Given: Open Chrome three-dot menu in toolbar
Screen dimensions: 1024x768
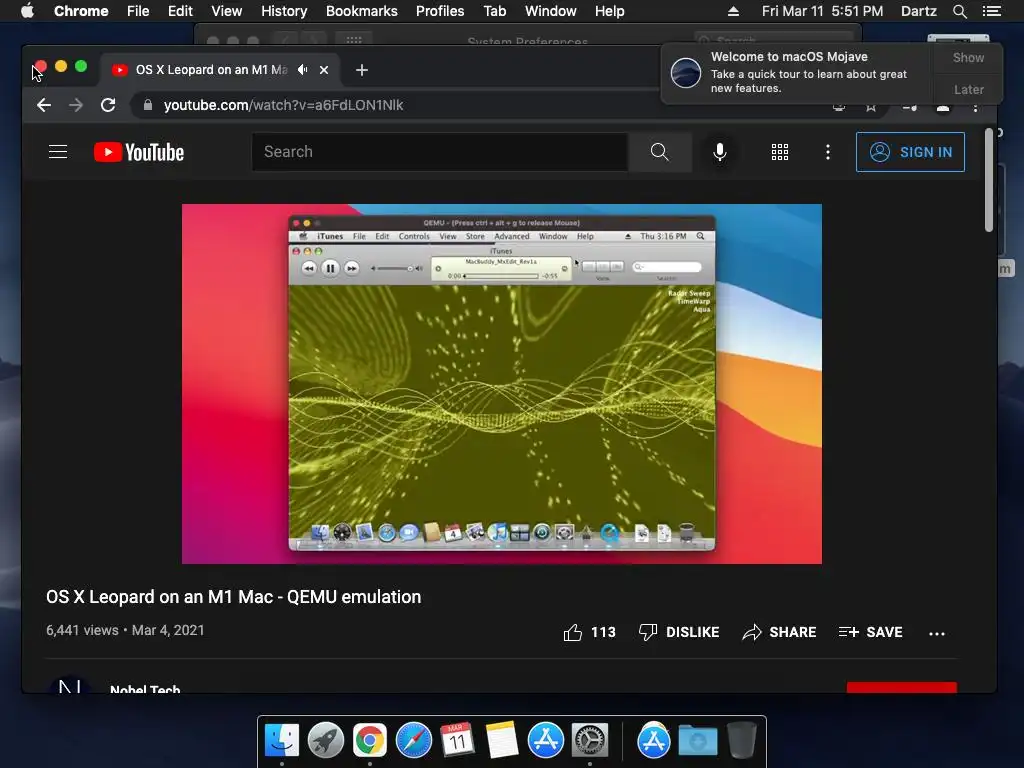Looking at the screenshot, I should [x=976, y=106].
